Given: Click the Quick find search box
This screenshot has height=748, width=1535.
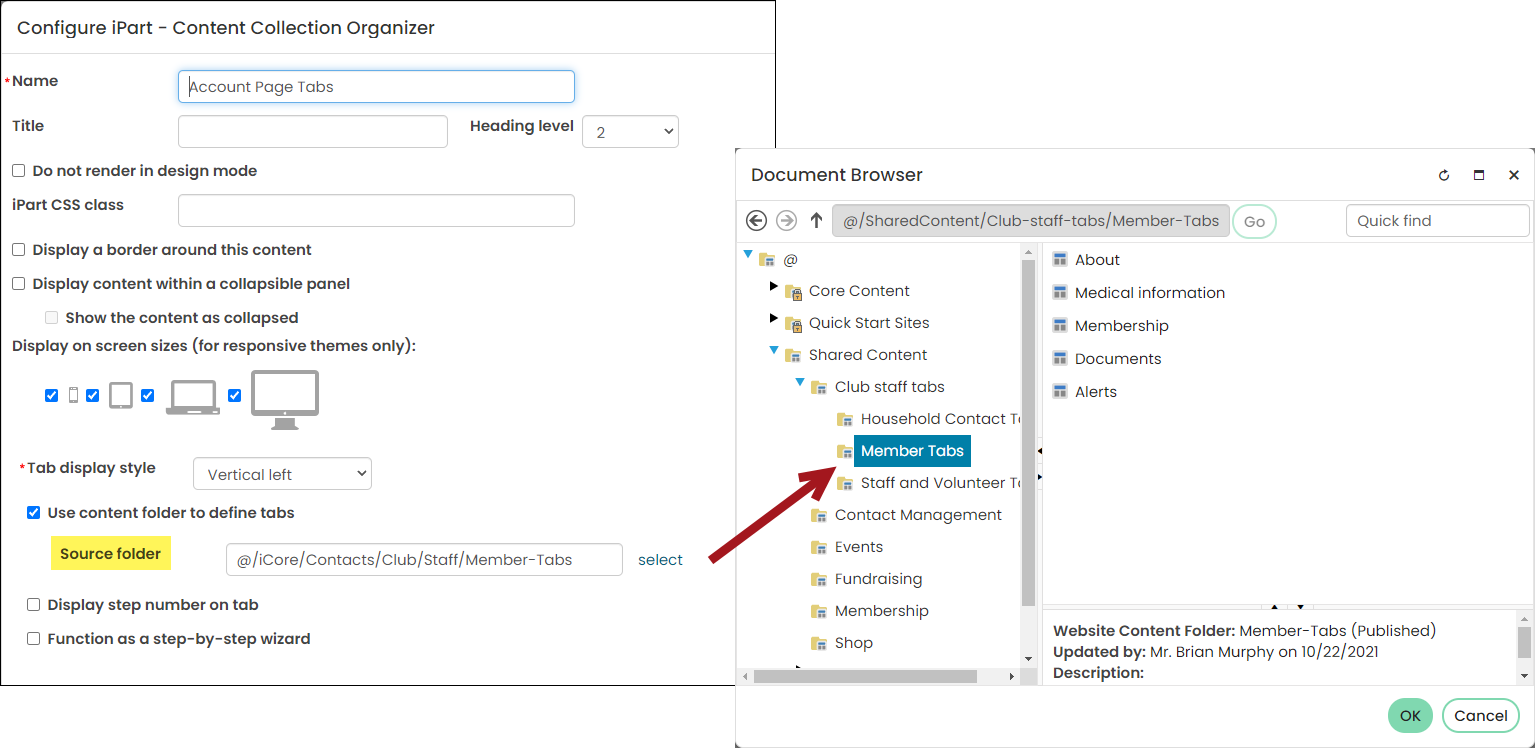Looking at the screenshot, I should pyautogui.click(x=1438, y=221).
